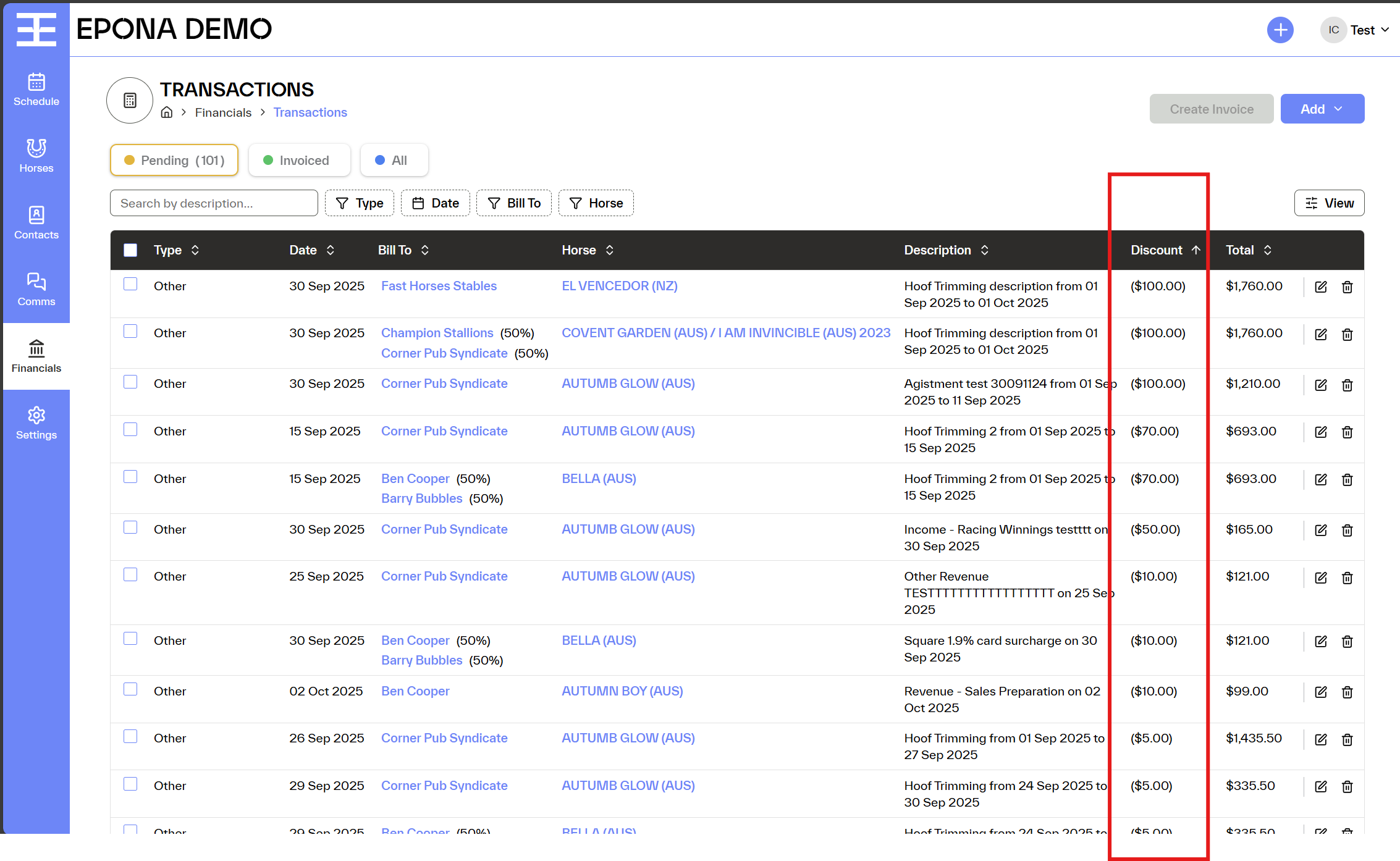1400x861 pixels.
Task: Switch to the Invoiced tab
Action: click(299, 161)
